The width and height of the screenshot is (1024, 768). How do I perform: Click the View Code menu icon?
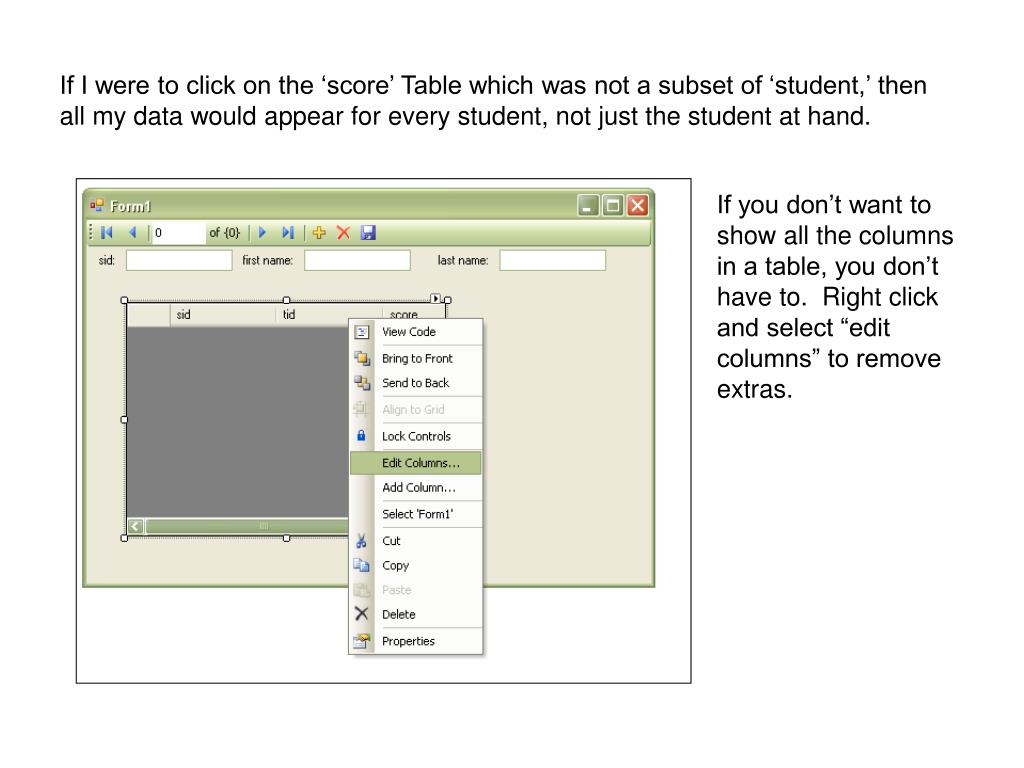coord(361,332)
